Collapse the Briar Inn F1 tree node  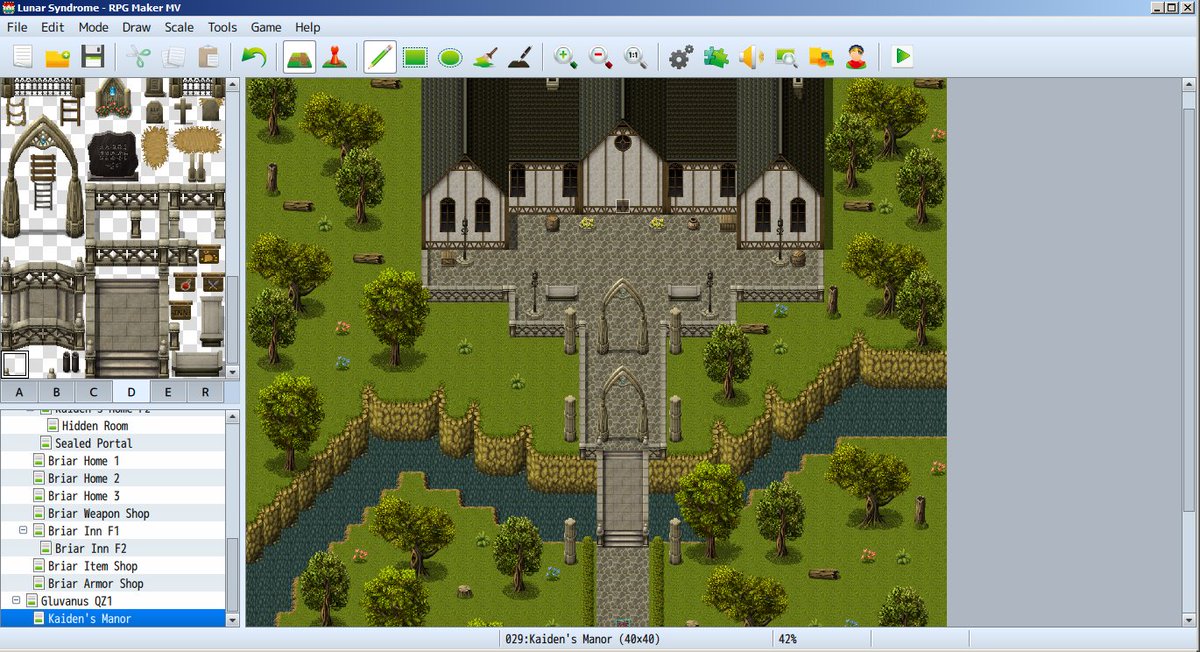(23, 531)
